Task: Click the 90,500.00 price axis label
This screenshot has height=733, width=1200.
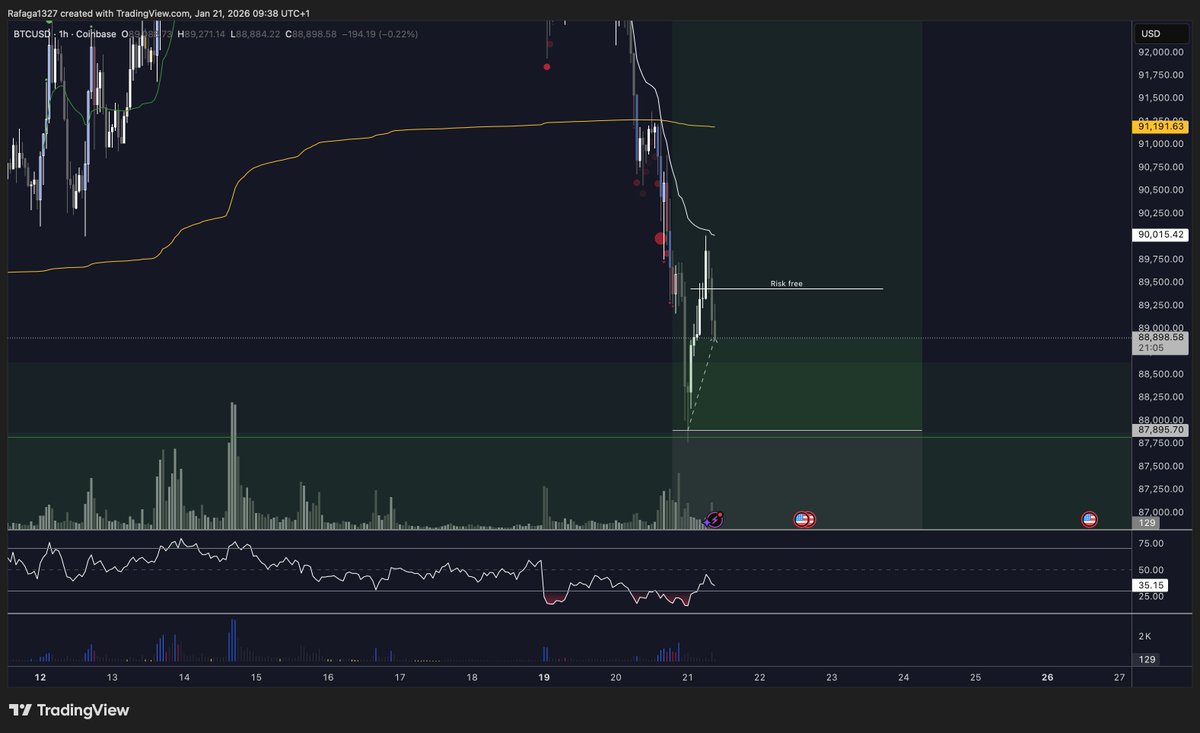Action: [1161, 190]
